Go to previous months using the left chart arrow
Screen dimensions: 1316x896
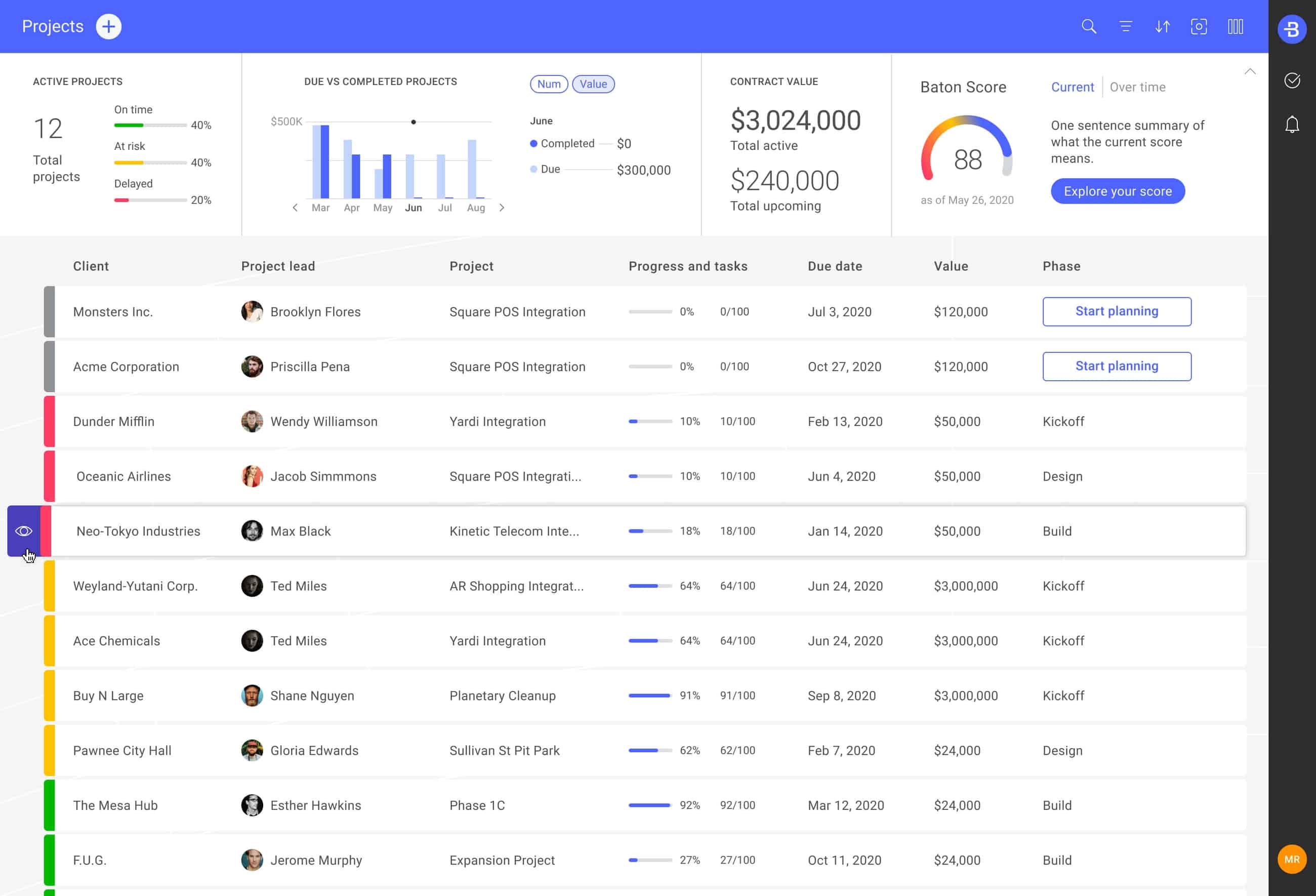click(x=295, y=207)
